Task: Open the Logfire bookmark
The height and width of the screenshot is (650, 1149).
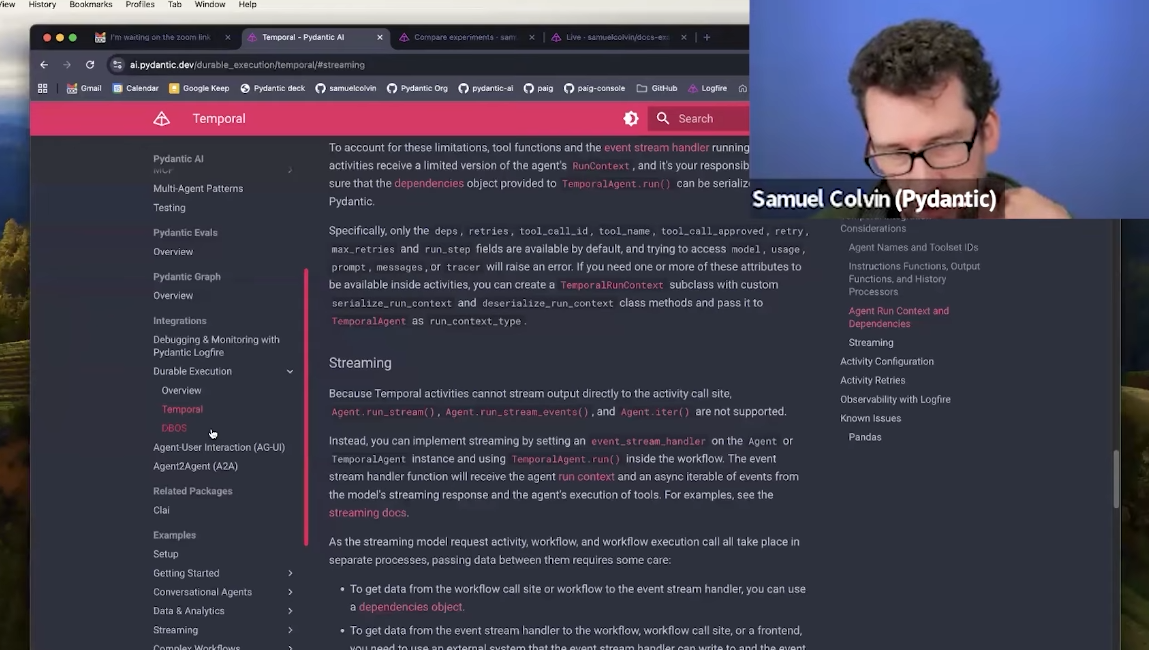Action: point(707,88)
